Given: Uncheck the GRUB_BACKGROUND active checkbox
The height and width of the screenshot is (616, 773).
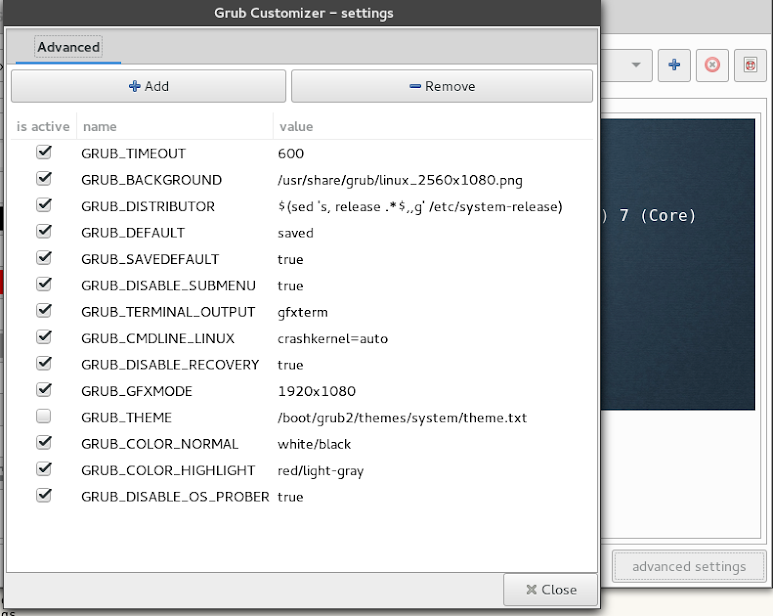Looking at the screenshot, I should (44, 178).
